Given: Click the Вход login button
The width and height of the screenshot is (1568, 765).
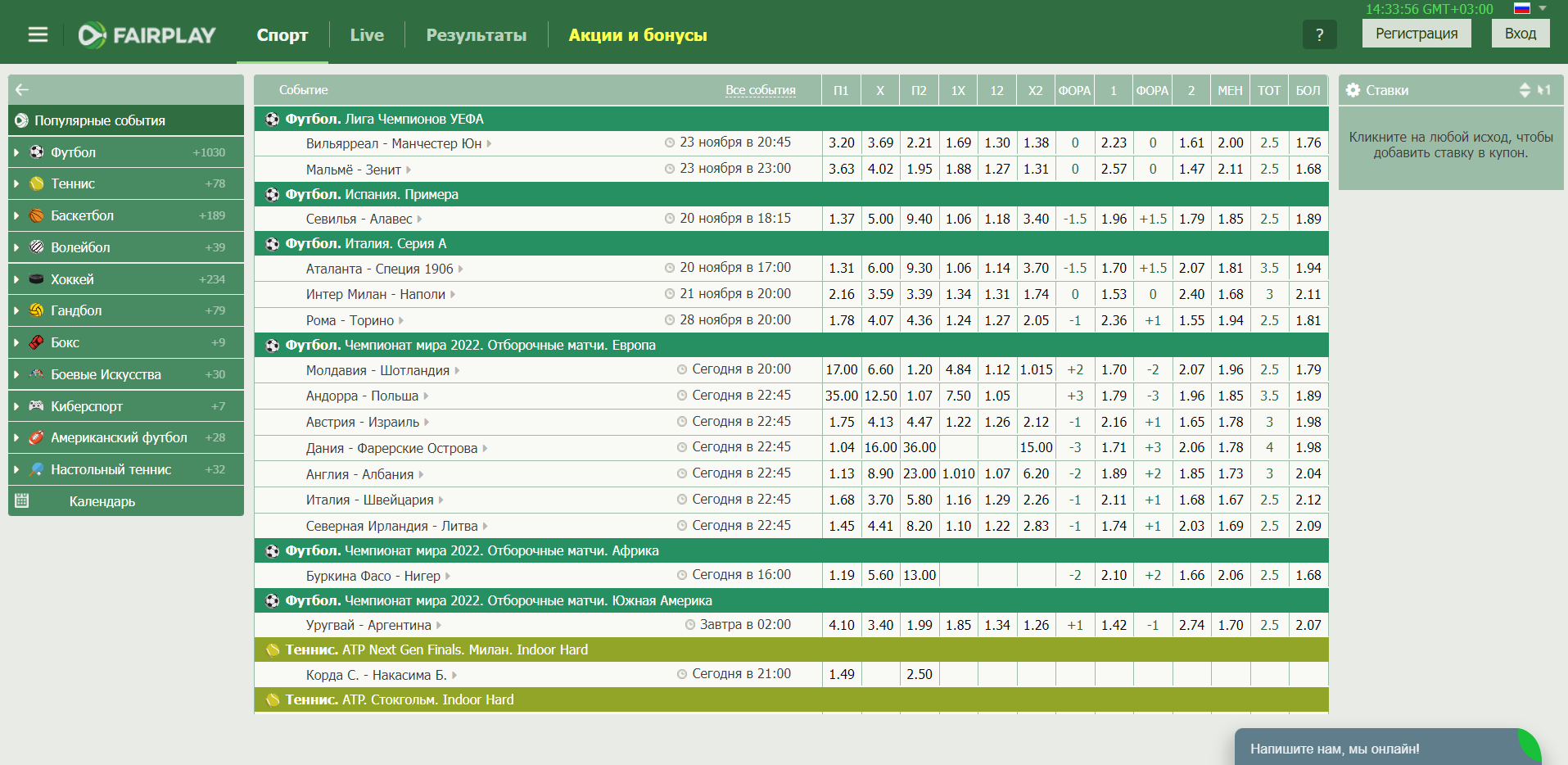Looking at the screenshot, I should 1521,34.
